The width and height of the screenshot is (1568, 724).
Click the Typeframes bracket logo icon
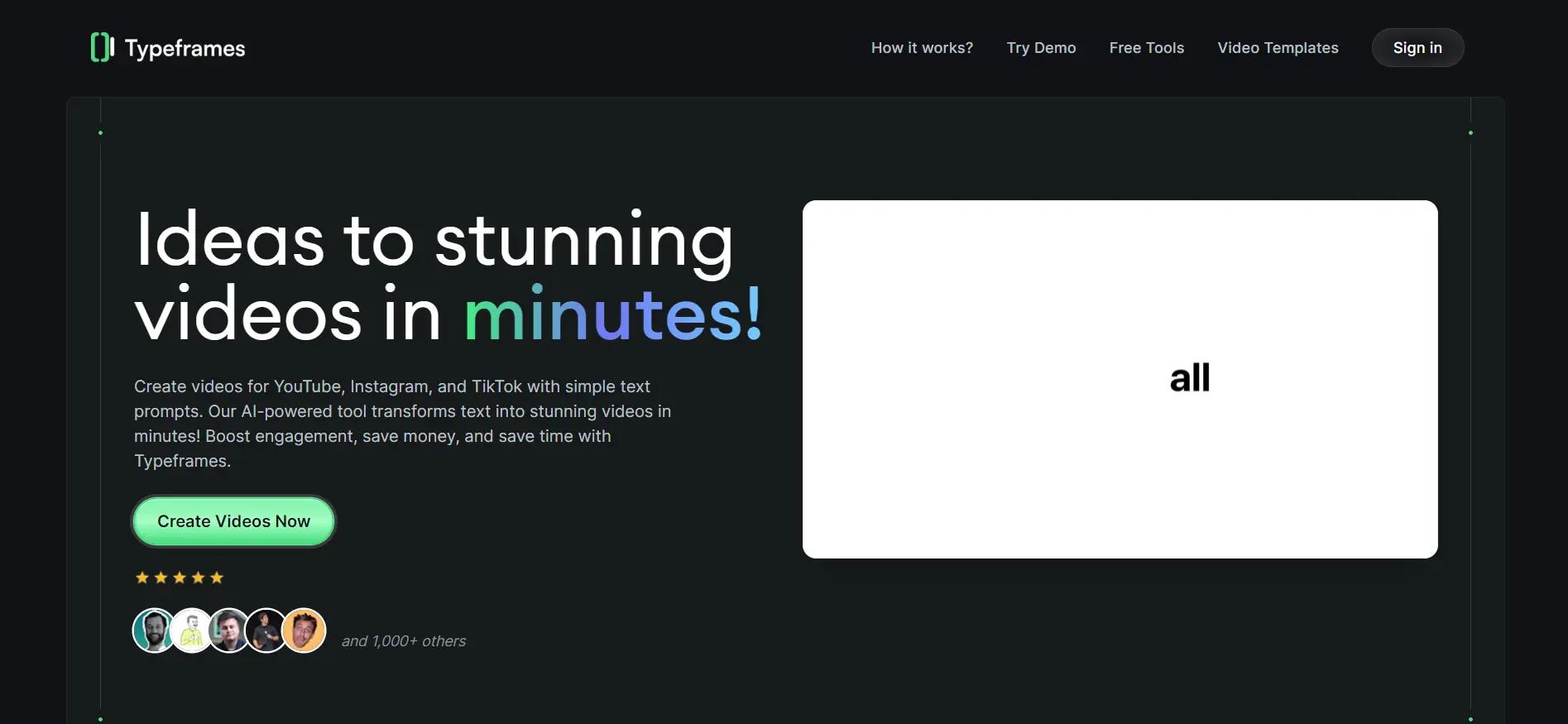point(103,47)
